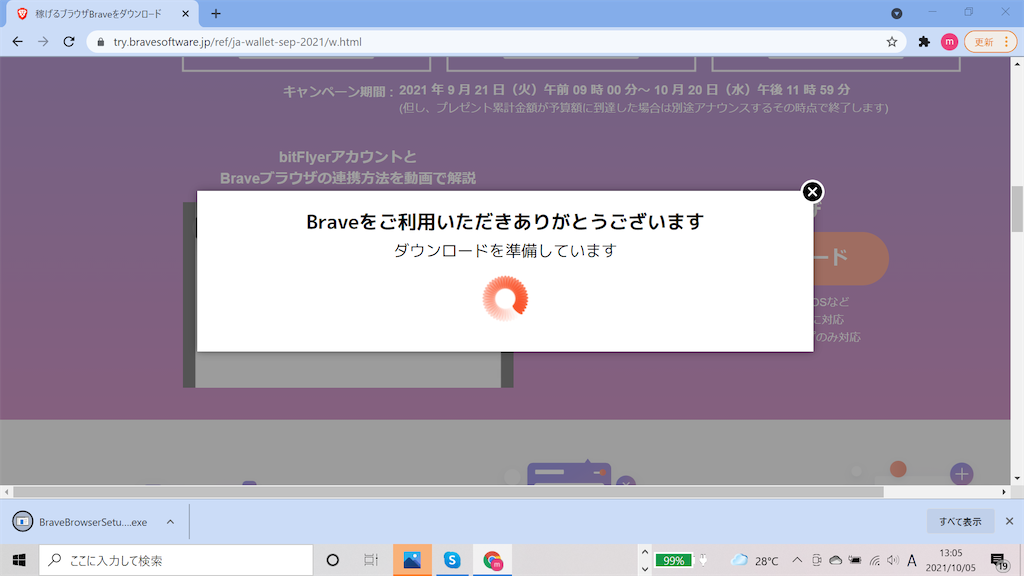Reload the current page
The height and width of the screenshot is (576, 1024).
point(69,42)
